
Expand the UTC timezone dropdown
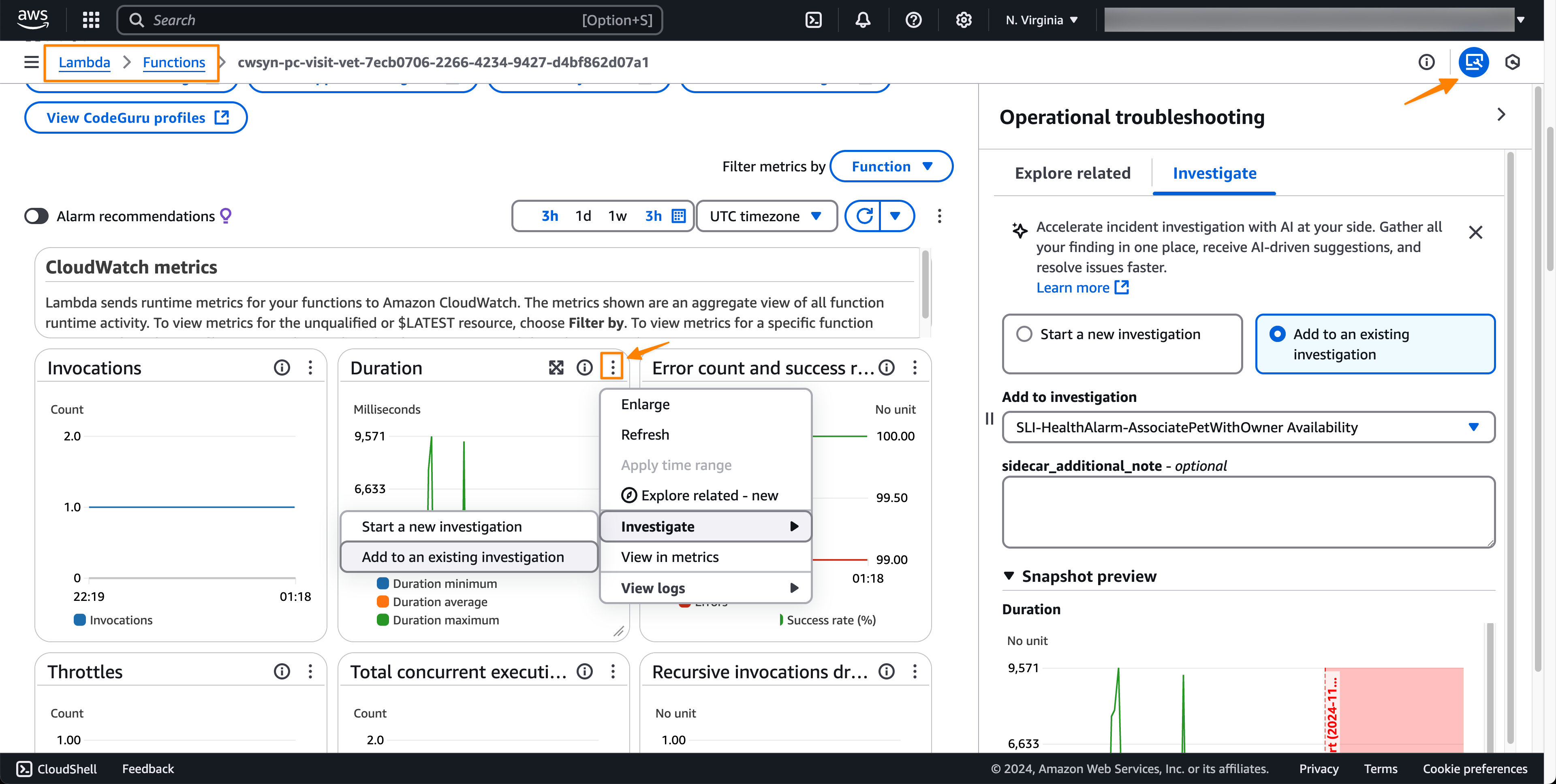(766, 216)
